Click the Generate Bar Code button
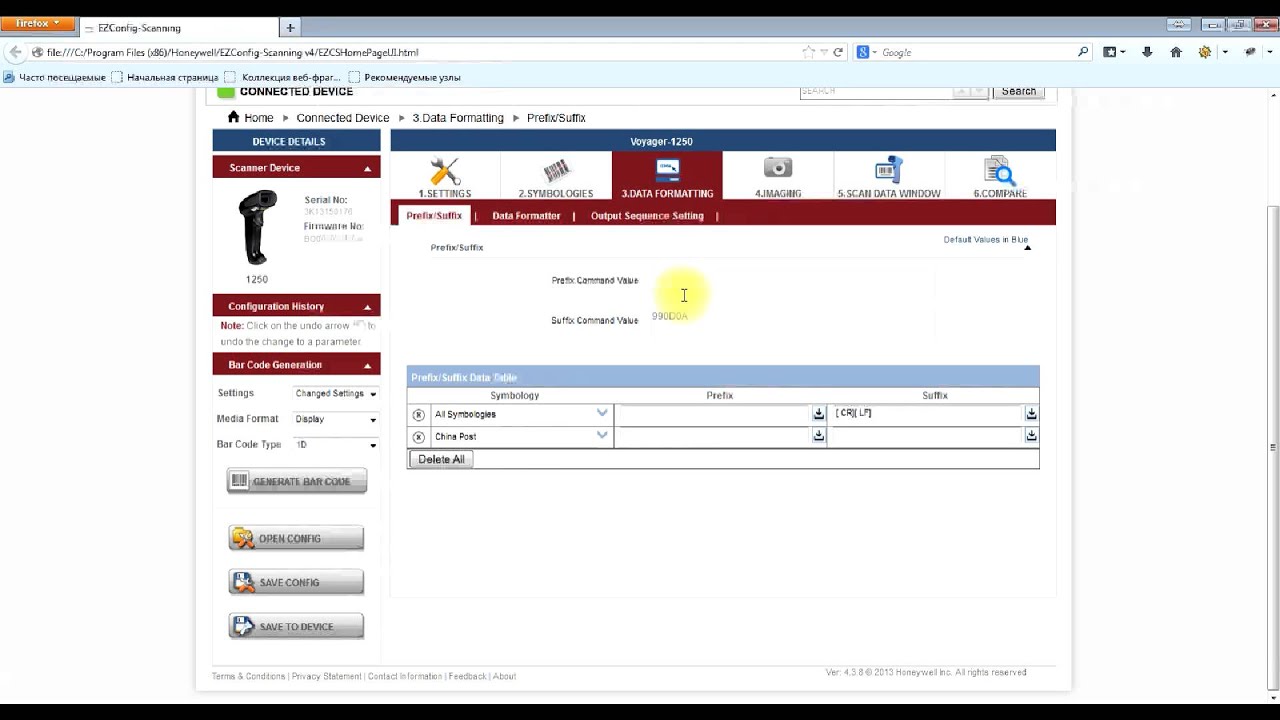 tap(297, 481)
